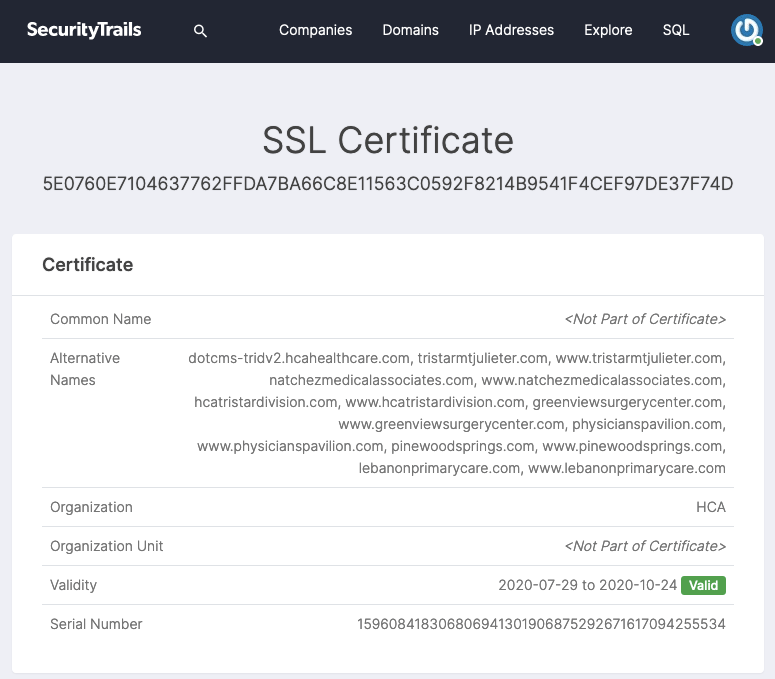This screenshot has height=679, width=775.
Task: Click the Serial Number row label
Action: click(96, 624)
